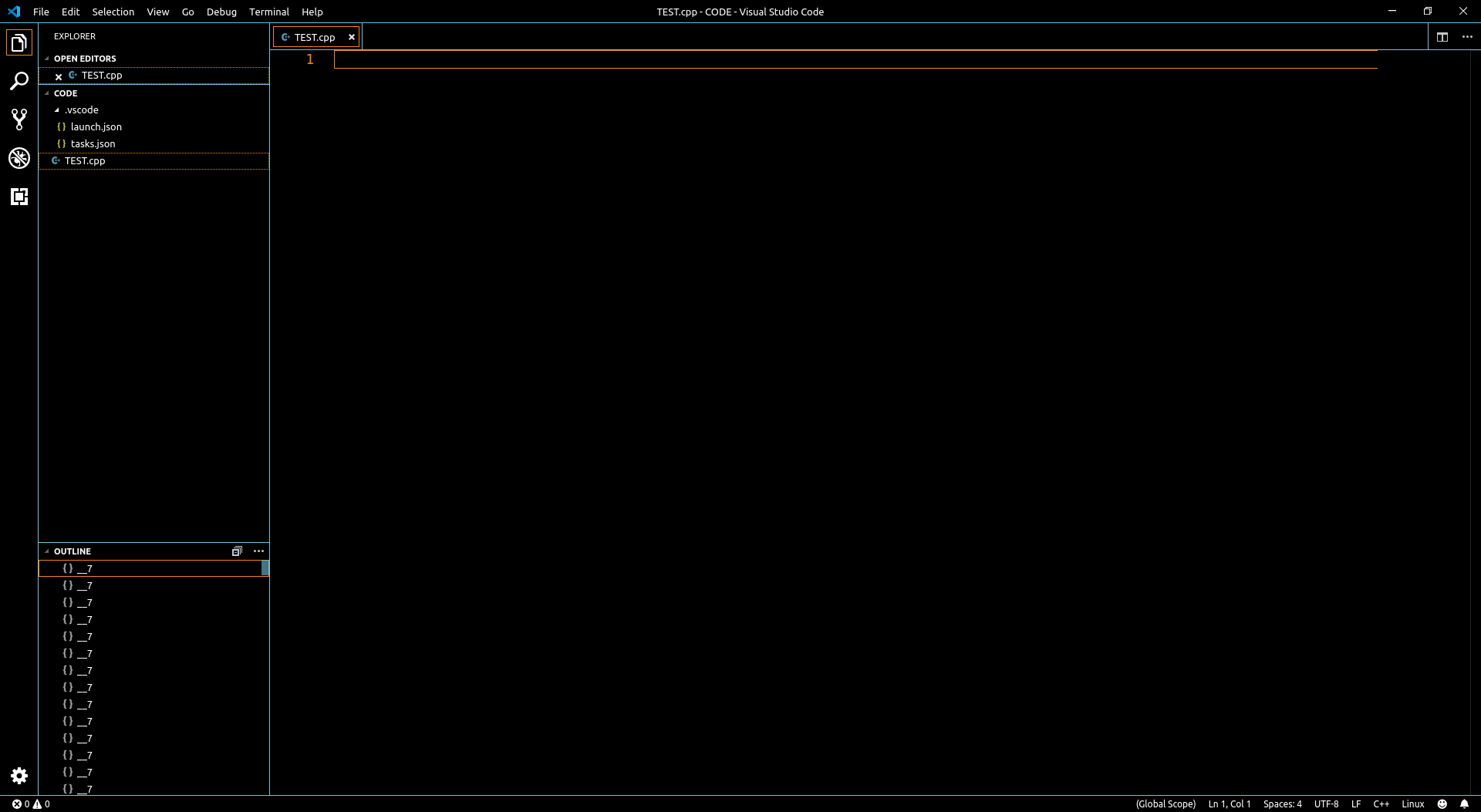The image size is (1481, 812).
Task: Collapse the OPEN EDITORS section
Action: coord(46,58)
